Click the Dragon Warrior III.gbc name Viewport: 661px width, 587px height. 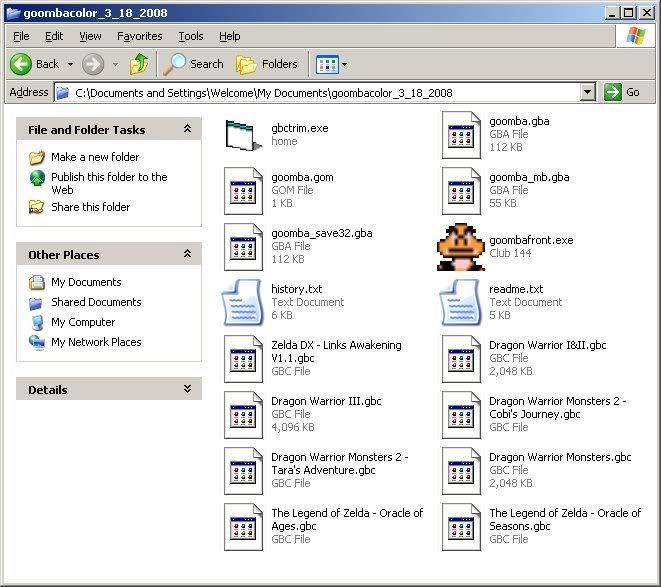click(x=326, y=401)
